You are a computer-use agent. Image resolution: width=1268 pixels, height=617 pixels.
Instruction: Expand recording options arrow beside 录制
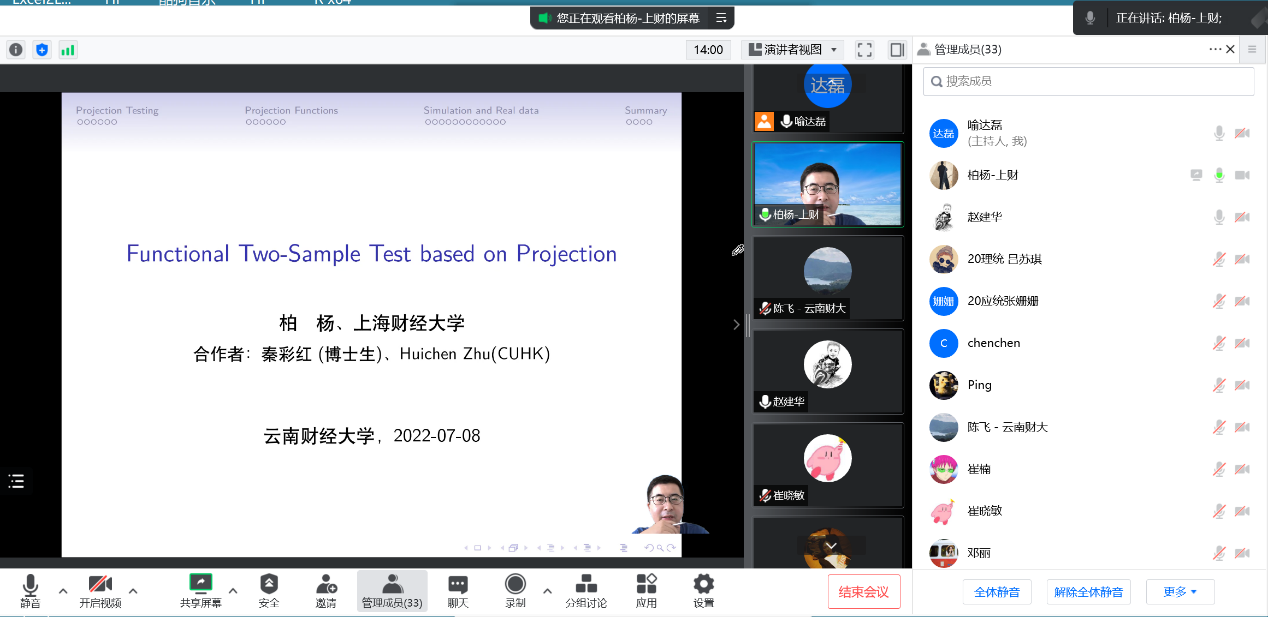point(547,590)
